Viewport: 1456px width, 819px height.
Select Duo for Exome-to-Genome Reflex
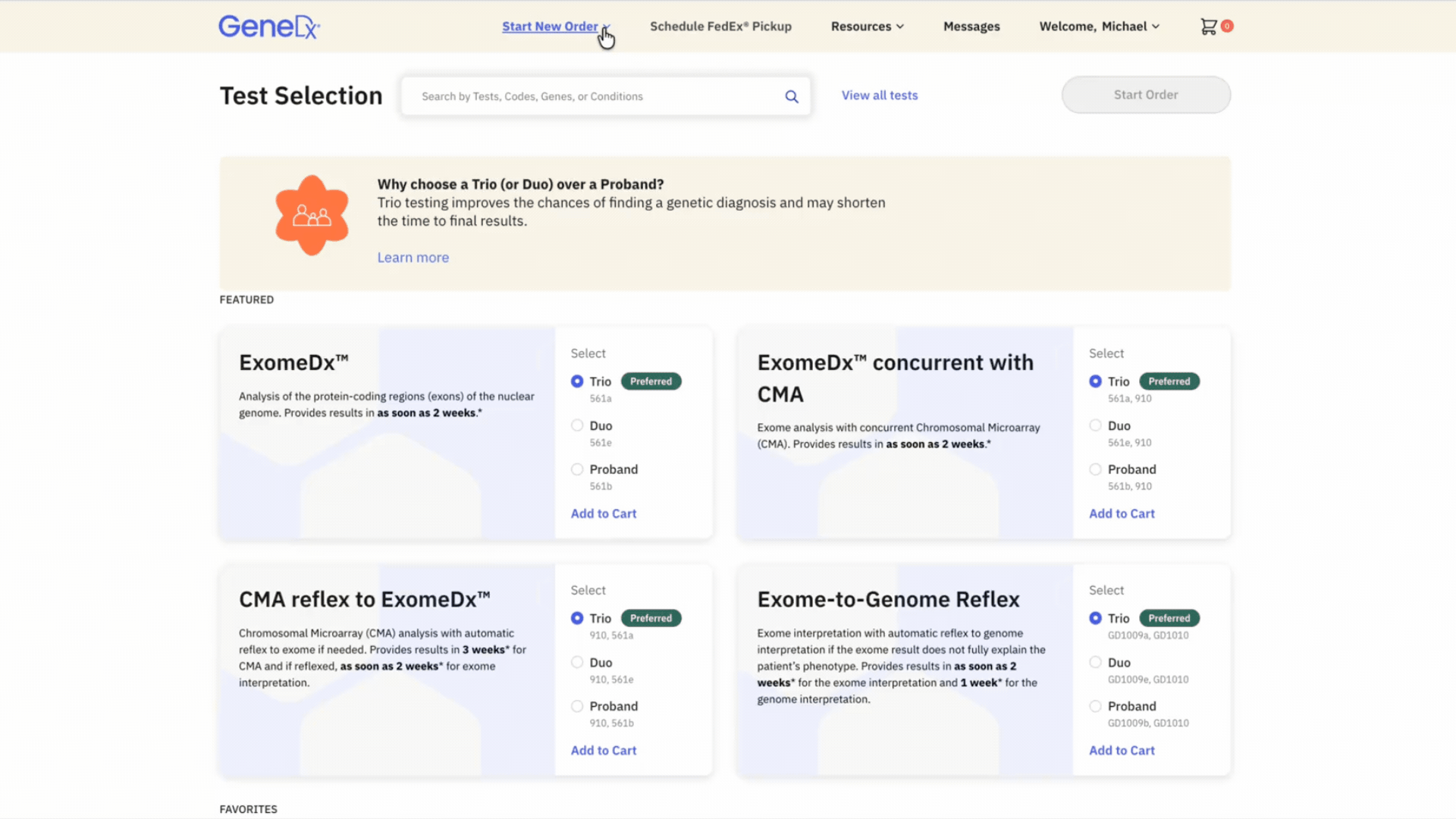tap(1095, 662)
